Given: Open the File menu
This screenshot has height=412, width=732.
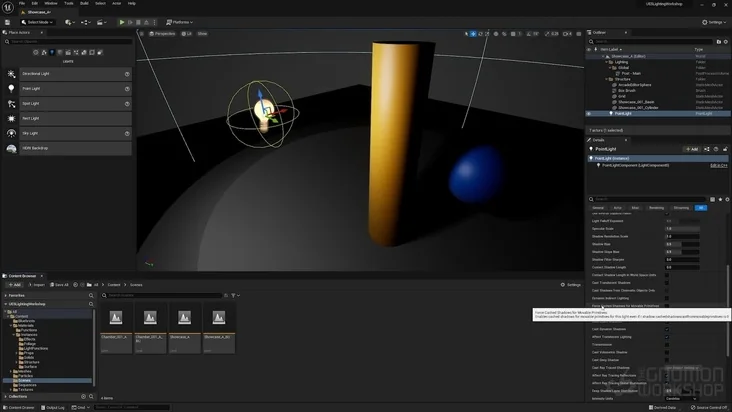Looking at the screenshot, I should click(x=22, y=3).
